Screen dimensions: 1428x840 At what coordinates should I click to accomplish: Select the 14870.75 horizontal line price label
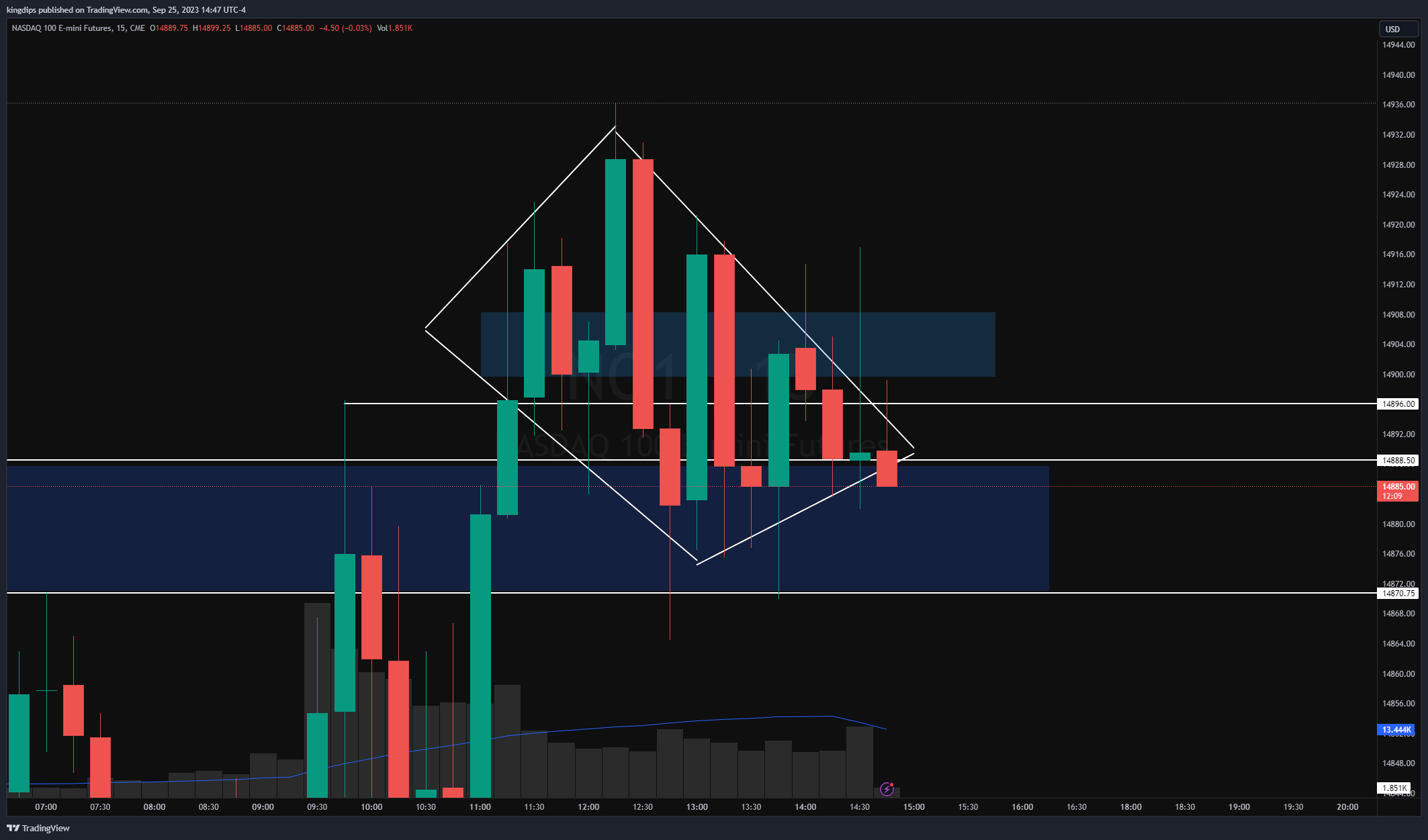[x=1398, y=593]
